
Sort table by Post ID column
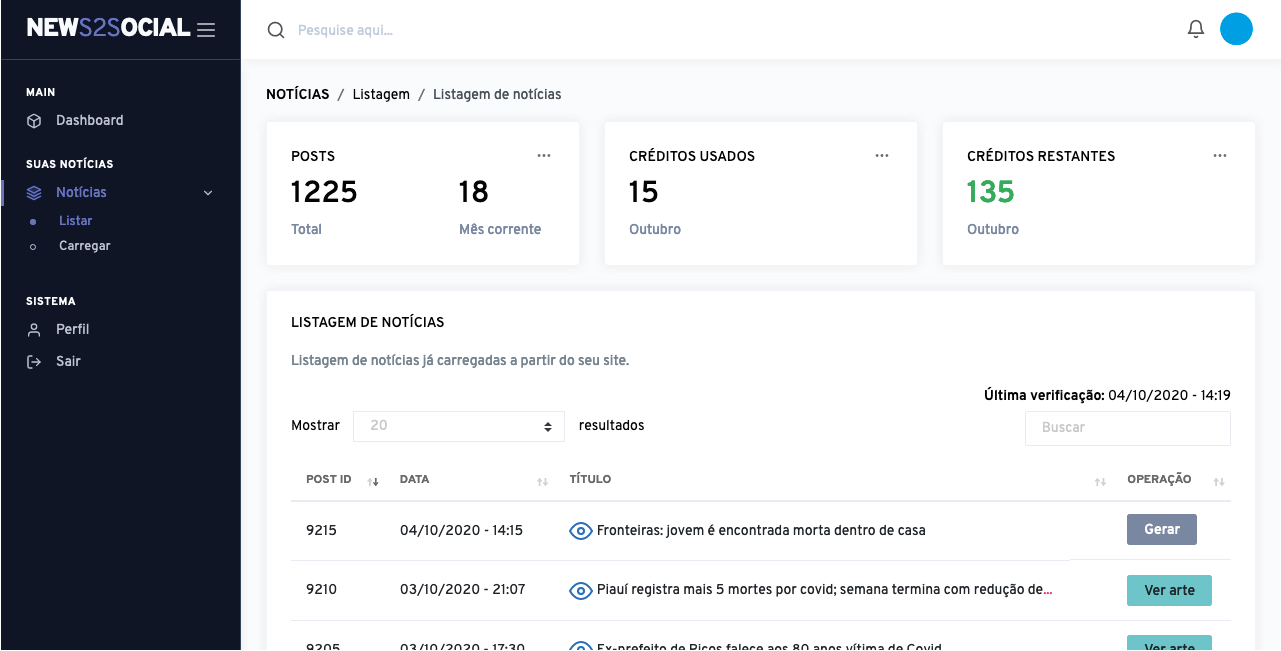pos(373,481)
